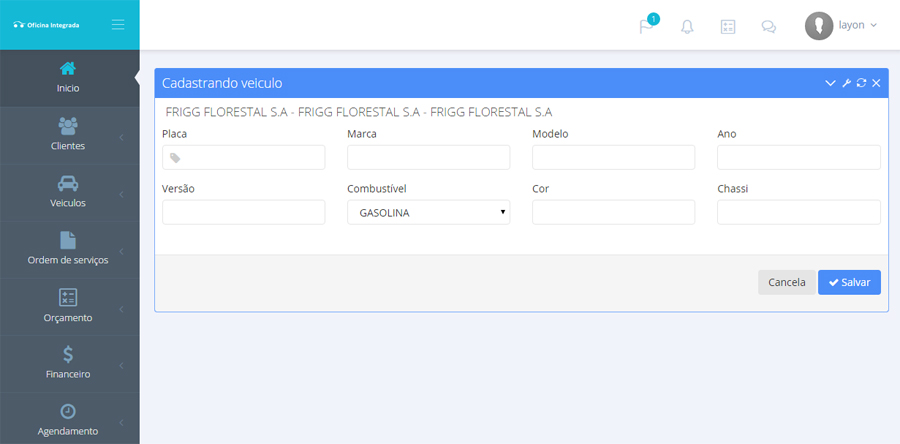Open the flag notifications icon
The width and height of the screenshot is (900, 444).
(x=646, y=27)
